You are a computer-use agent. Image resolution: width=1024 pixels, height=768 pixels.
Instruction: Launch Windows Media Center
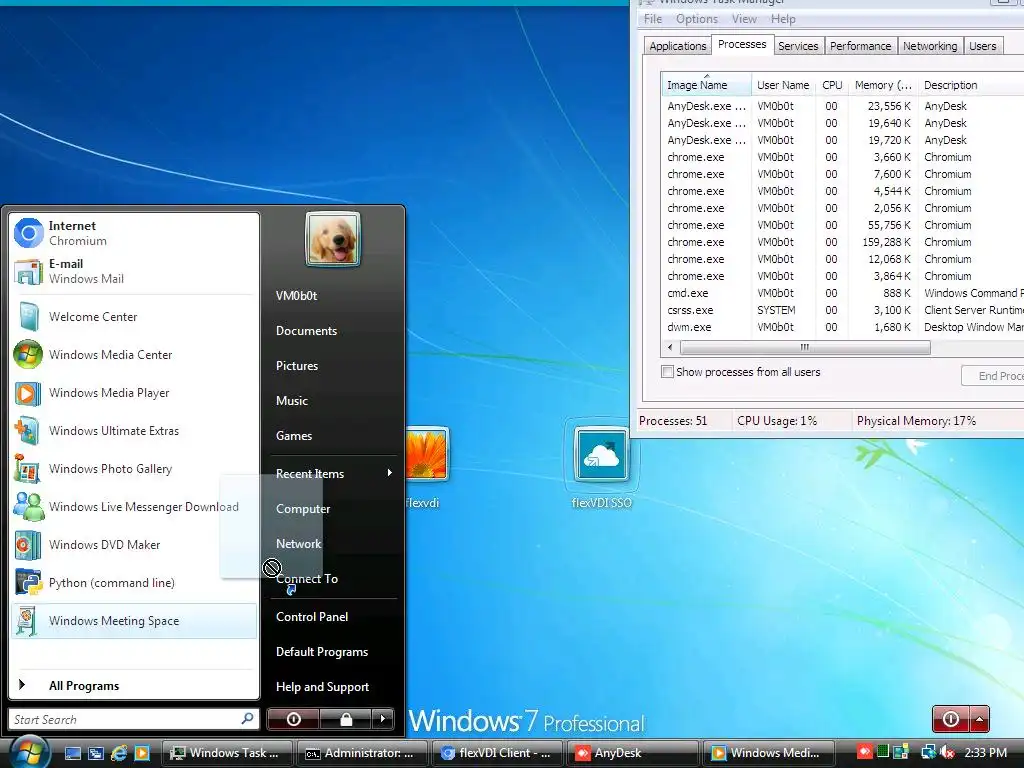coord(134,355)
